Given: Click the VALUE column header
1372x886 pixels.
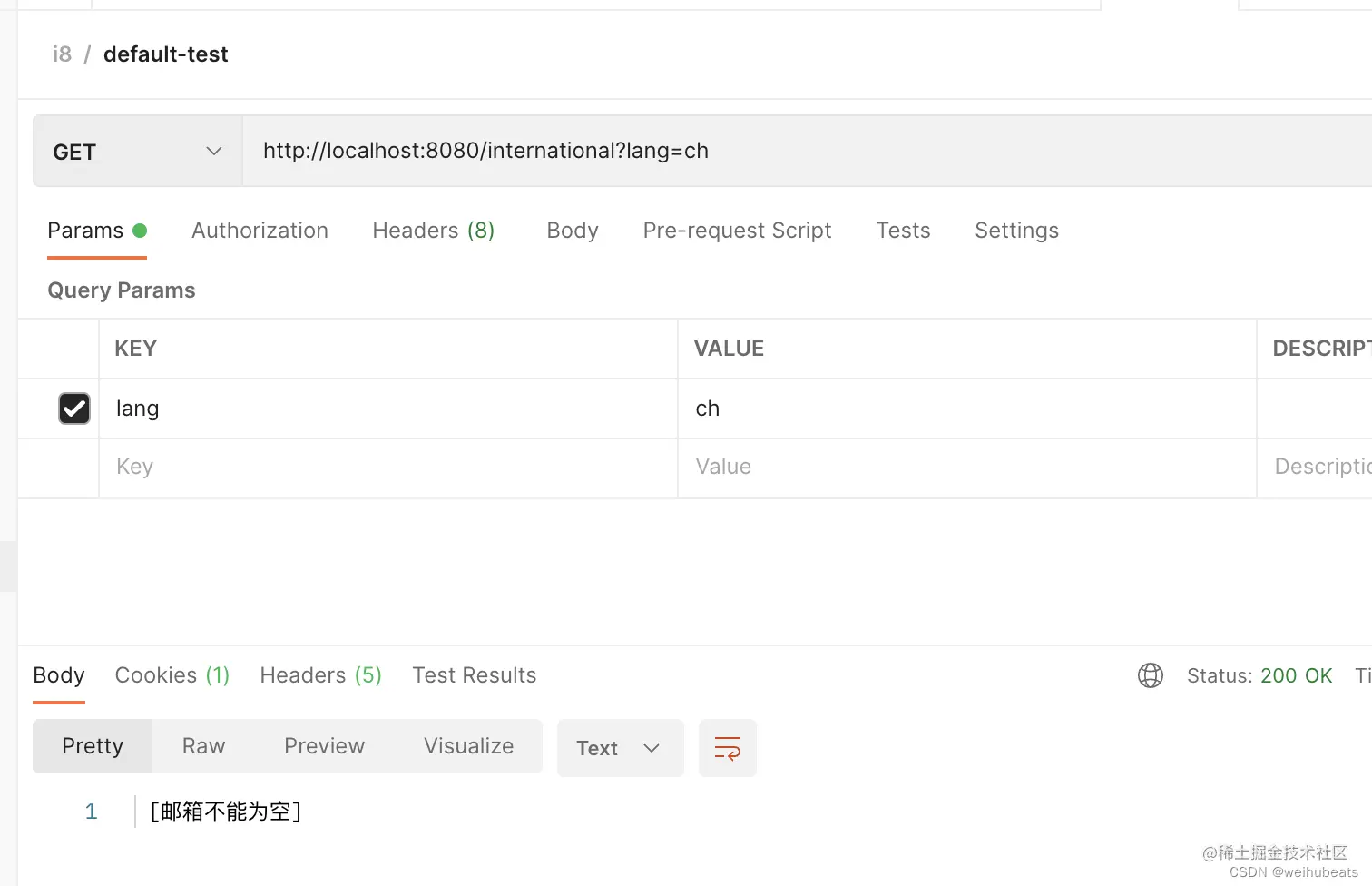Looking at the screenshot, I should (729, 349).
